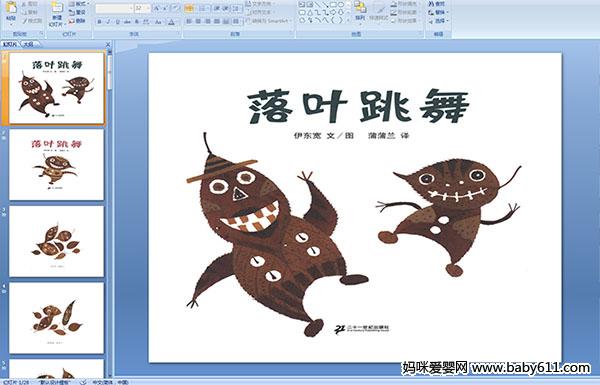This screenshot has width=600, height=385.
Task: Click the Format Painter brush icon
Action: 25,21
